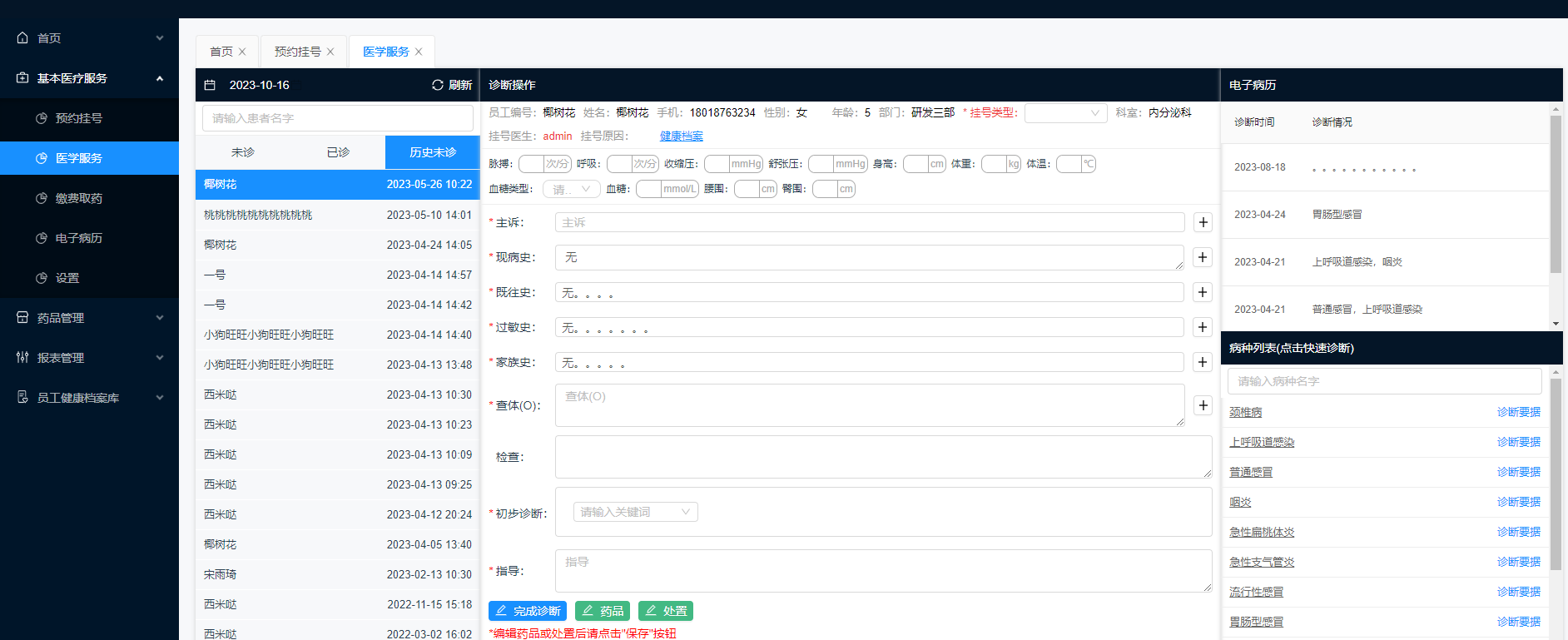This screenshot has height=640, width=1568.
Task: Open the 2023-08-18 medical record row
Action: [x=1385, y=167]
